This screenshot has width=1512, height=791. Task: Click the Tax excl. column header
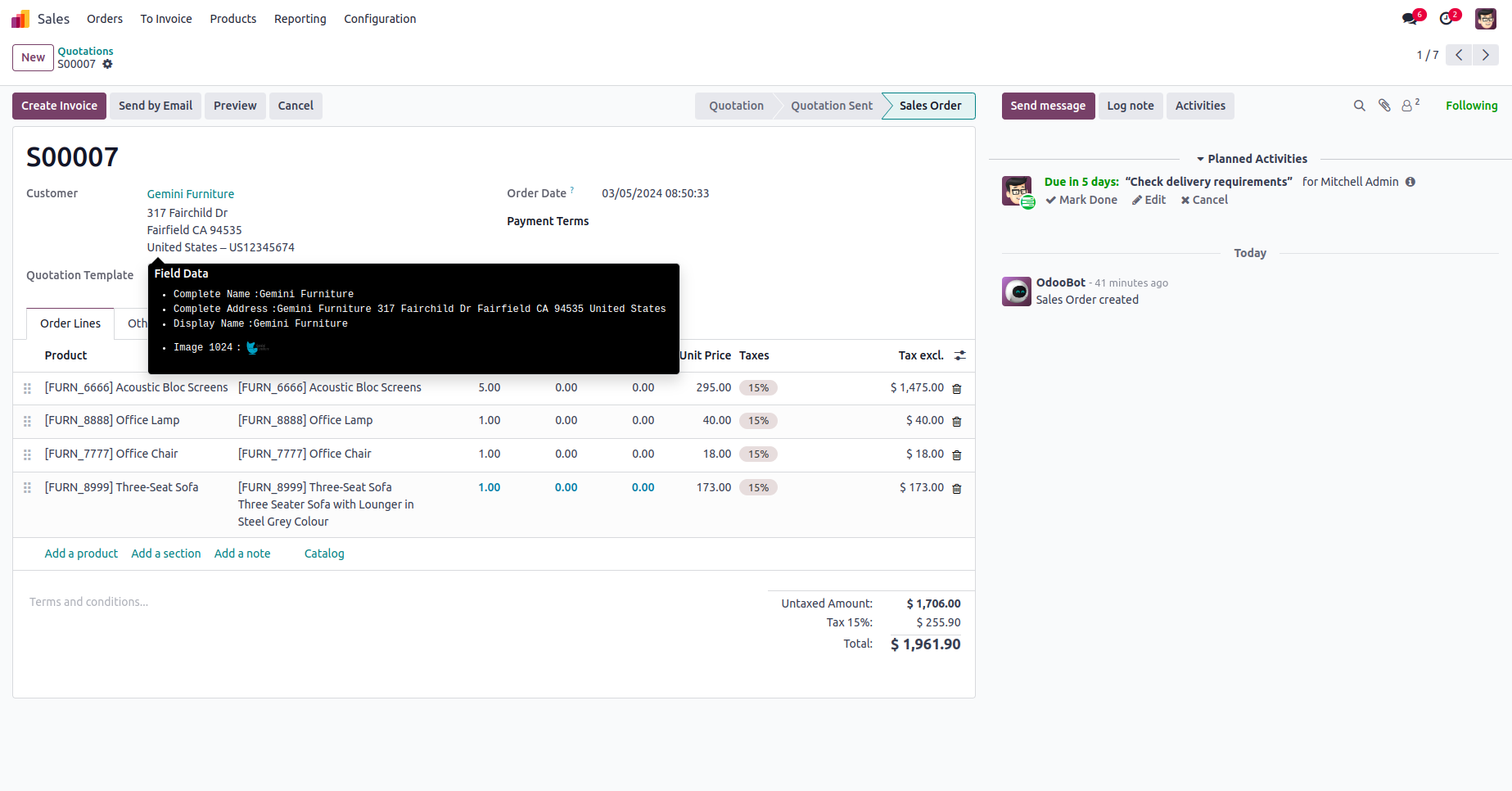pyautogui.click(x=921, y=355)
